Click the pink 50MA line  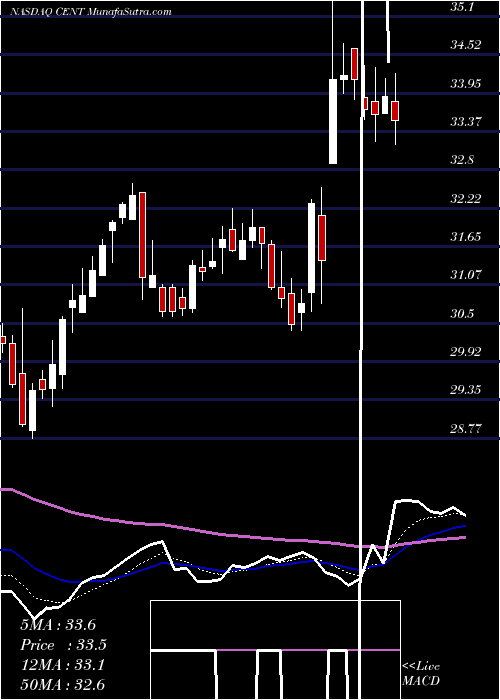pyautogui.click(x=232, y=535)
